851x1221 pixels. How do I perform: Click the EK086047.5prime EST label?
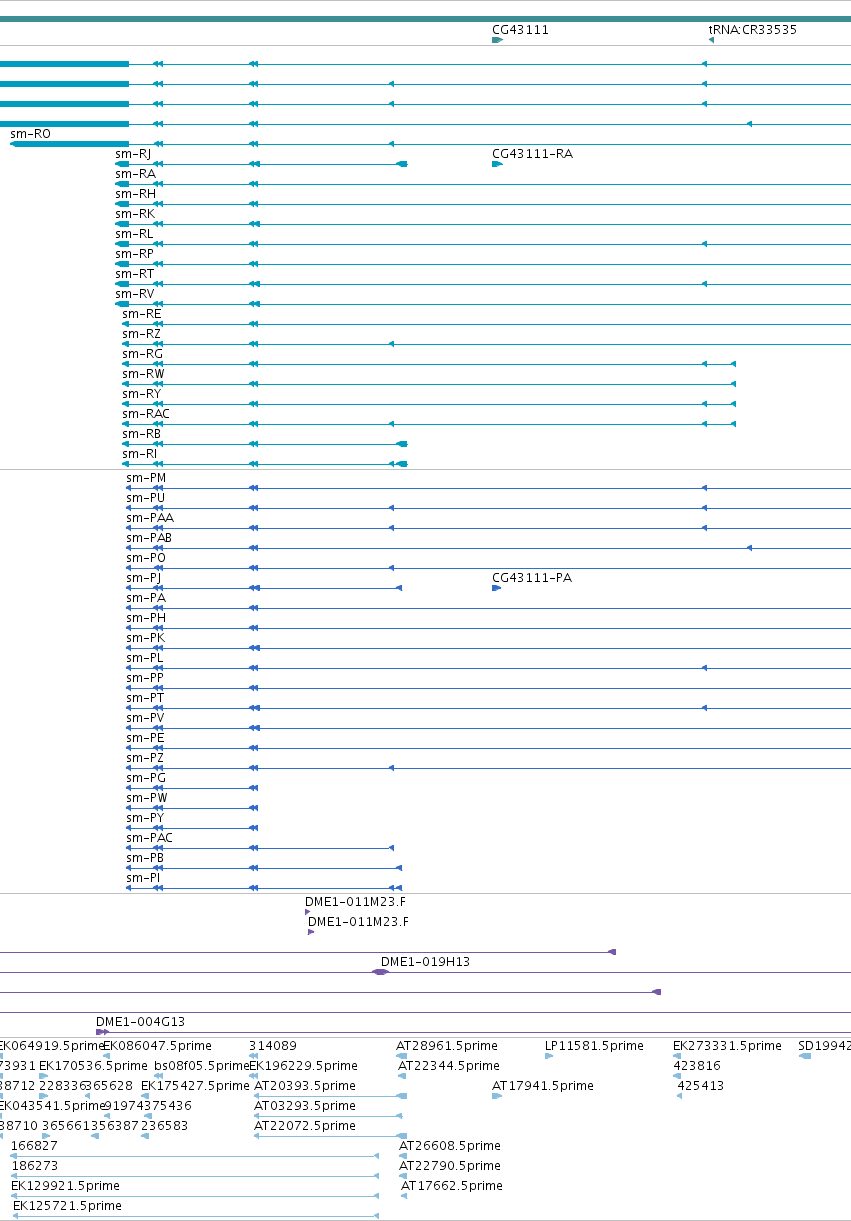[158, 1046]
